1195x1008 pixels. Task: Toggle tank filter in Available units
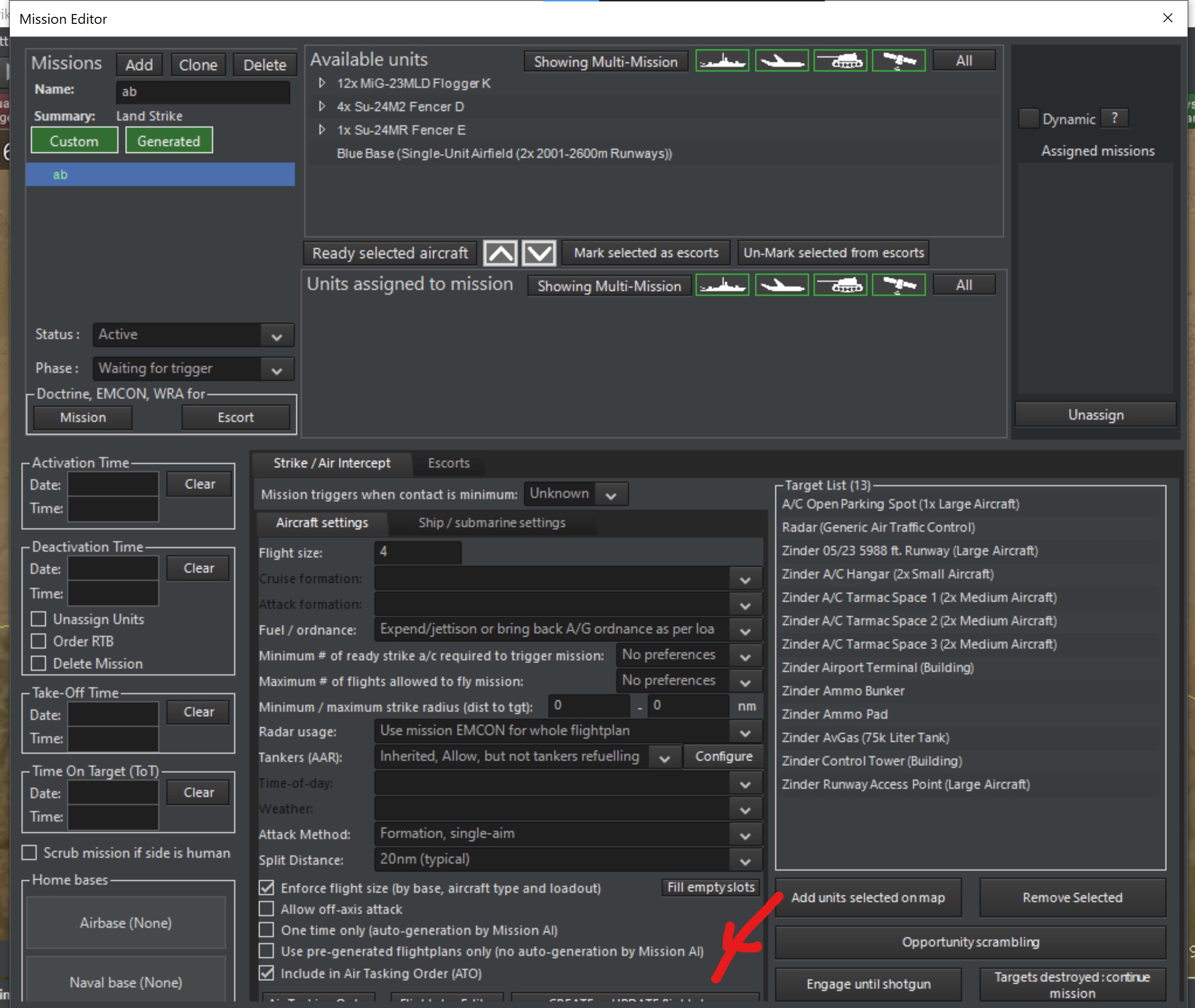pos(840,61)
